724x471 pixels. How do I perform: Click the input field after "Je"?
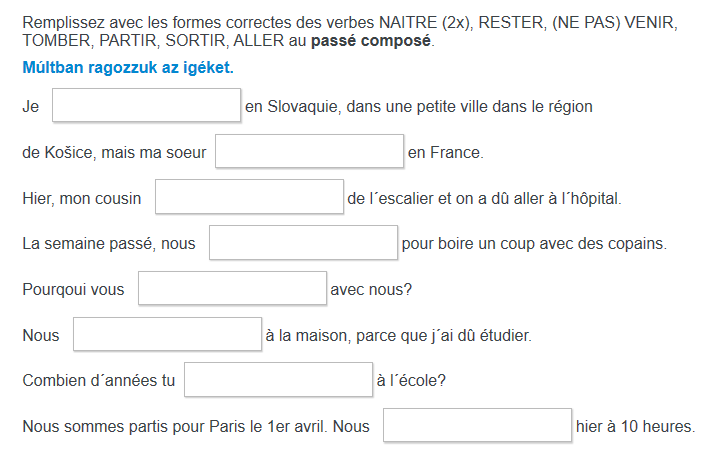(x=146, y=106)
